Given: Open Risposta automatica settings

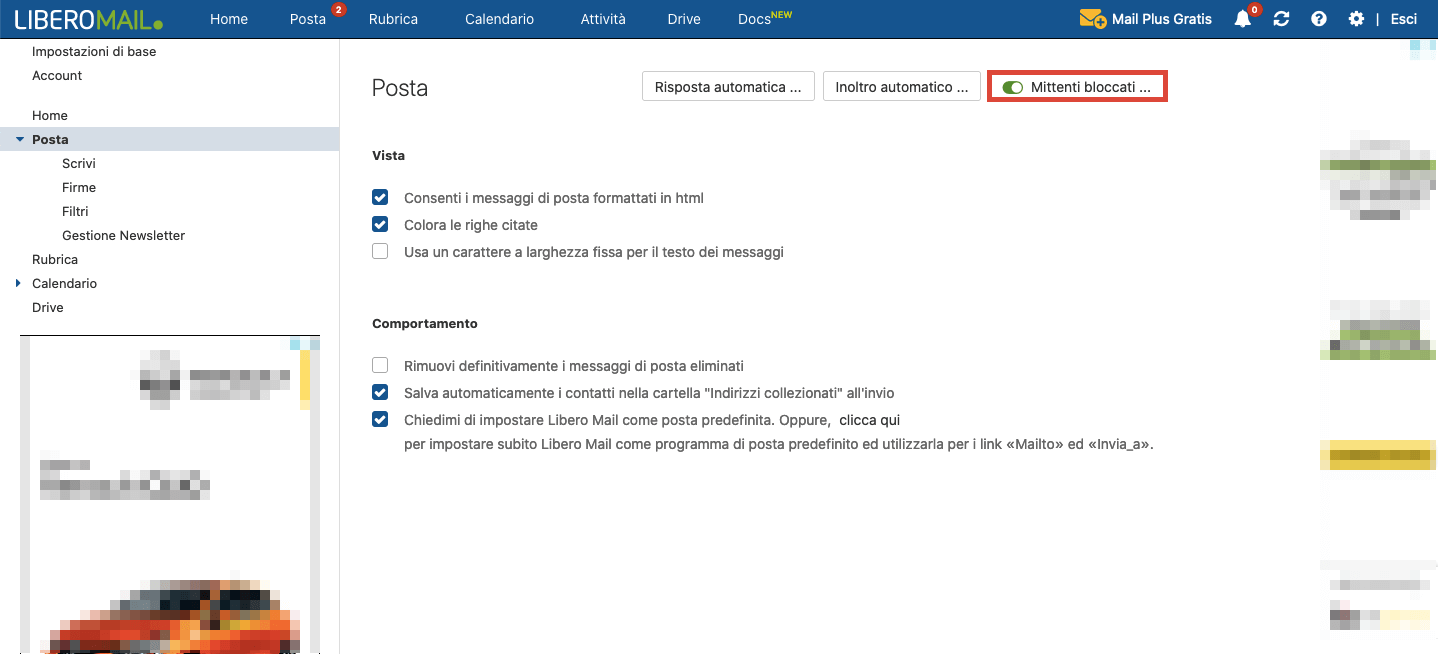Looking at the screenshot, I should click(x=728, y=87).
